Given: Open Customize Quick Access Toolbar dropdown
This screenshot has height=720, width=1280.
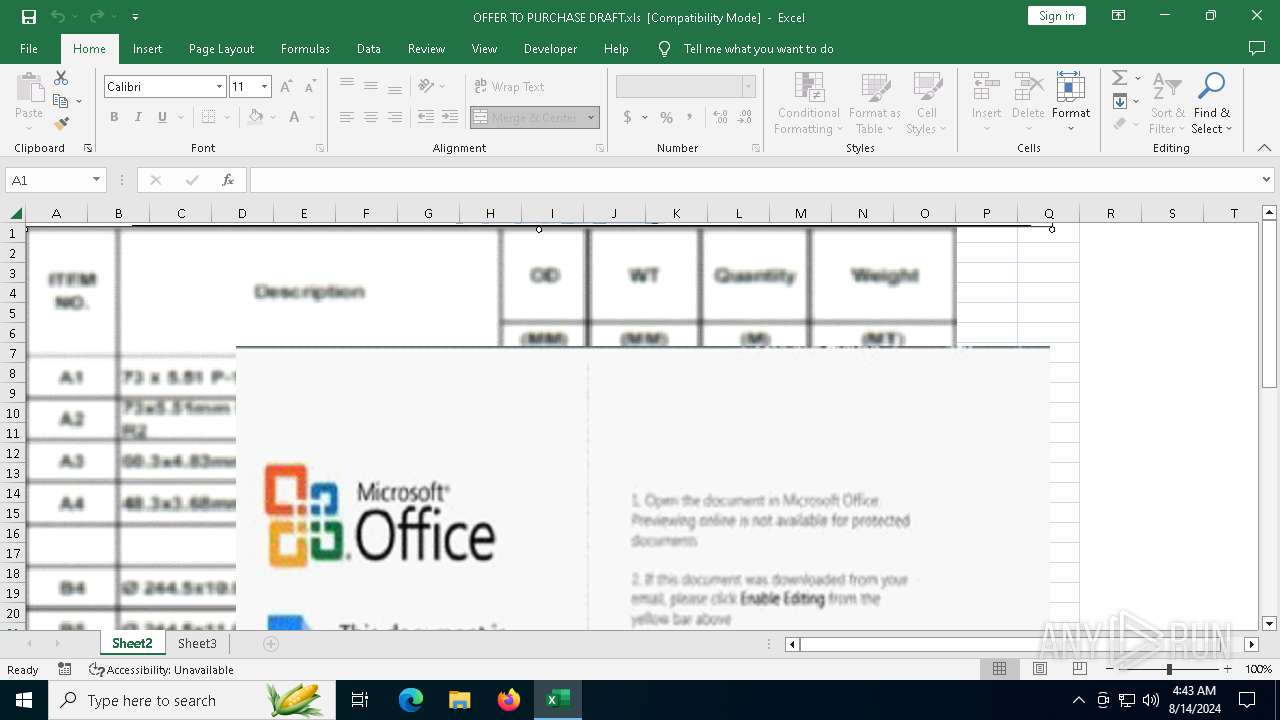Looking at the screenshot, I should (135, 17).
